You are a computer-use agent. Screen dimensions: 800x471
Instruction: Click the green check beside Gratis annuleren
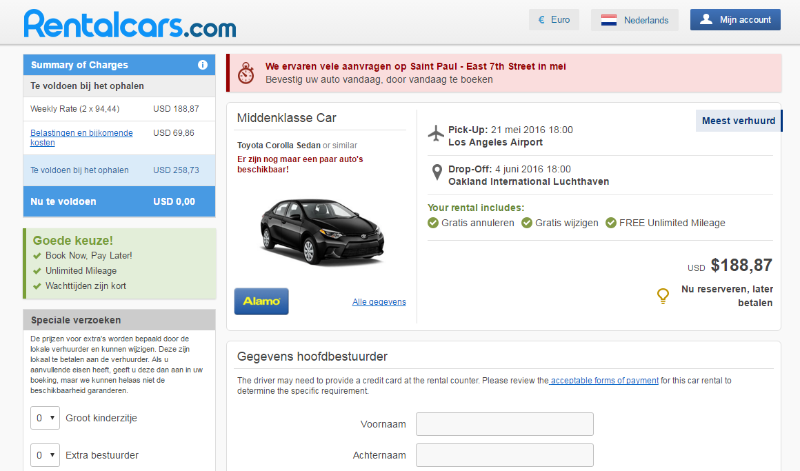[433, 223]
